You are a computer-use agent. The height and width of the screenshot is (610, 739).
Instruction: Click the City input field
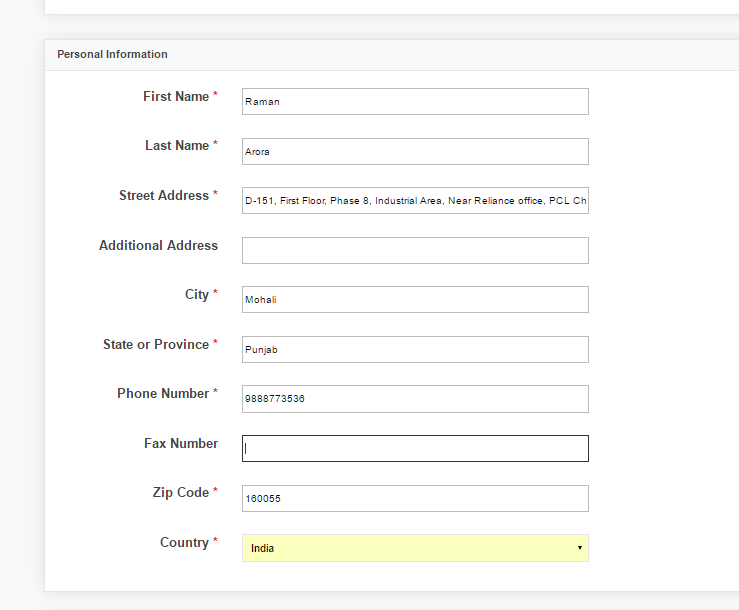click(x=415, y=299)
